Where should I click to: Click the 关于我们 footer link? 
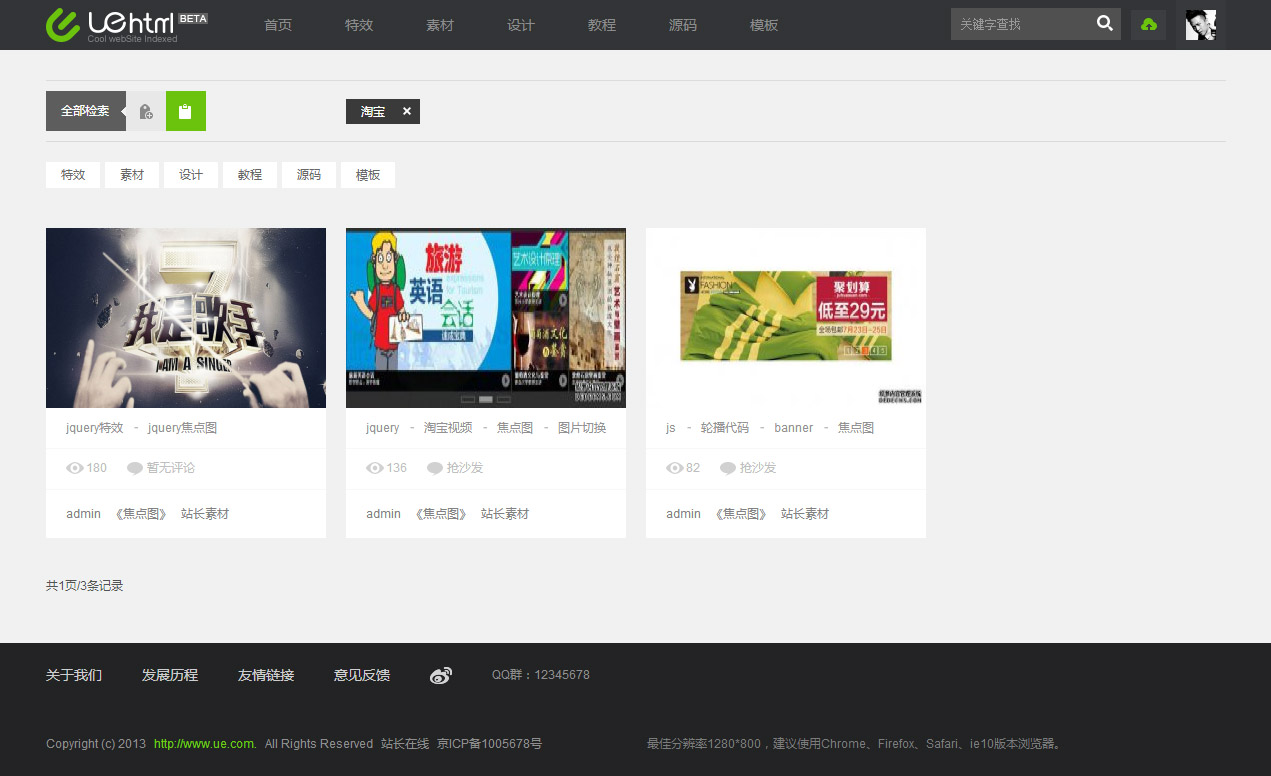(x=74, y=676)
